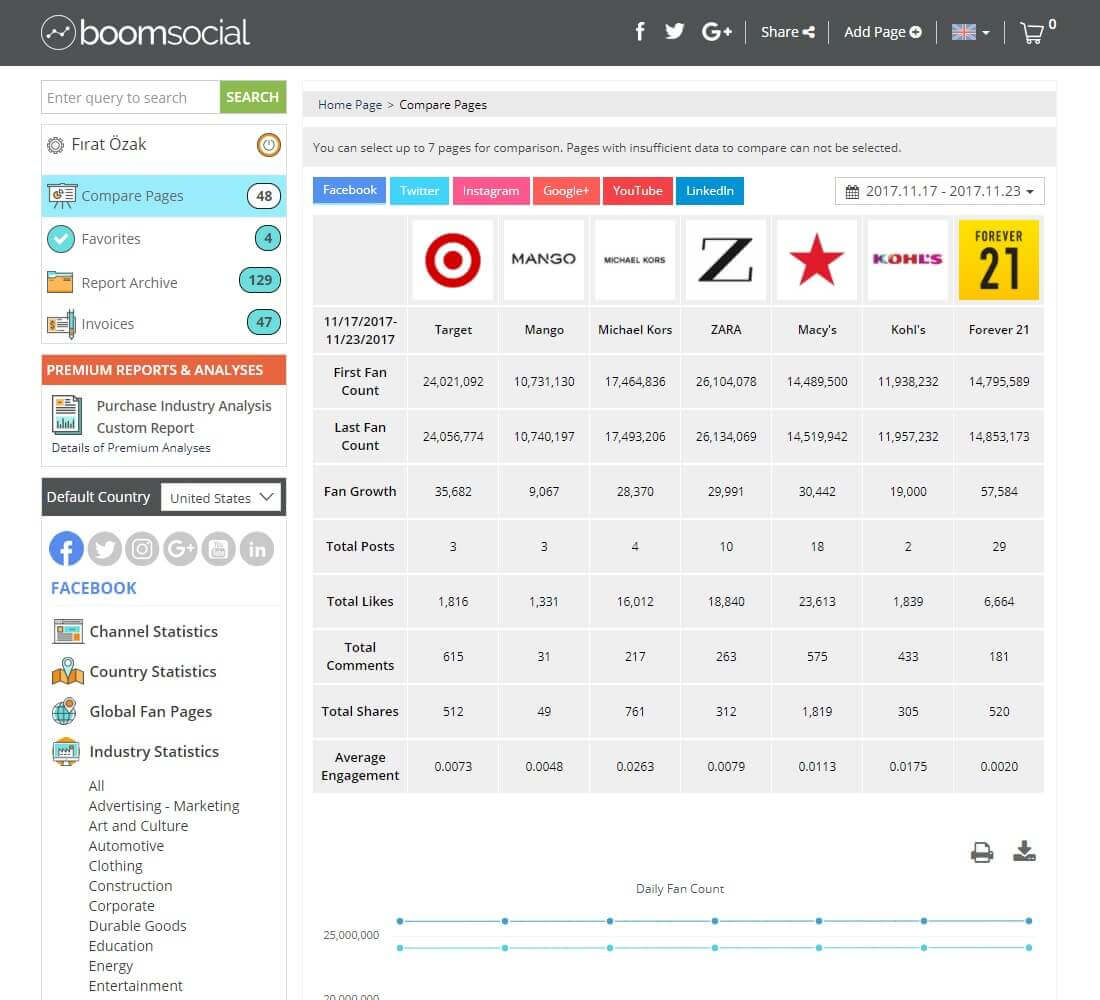This screenshot has width=1100, height=1000.
Task: Click the search query input field
Action: 130,98
